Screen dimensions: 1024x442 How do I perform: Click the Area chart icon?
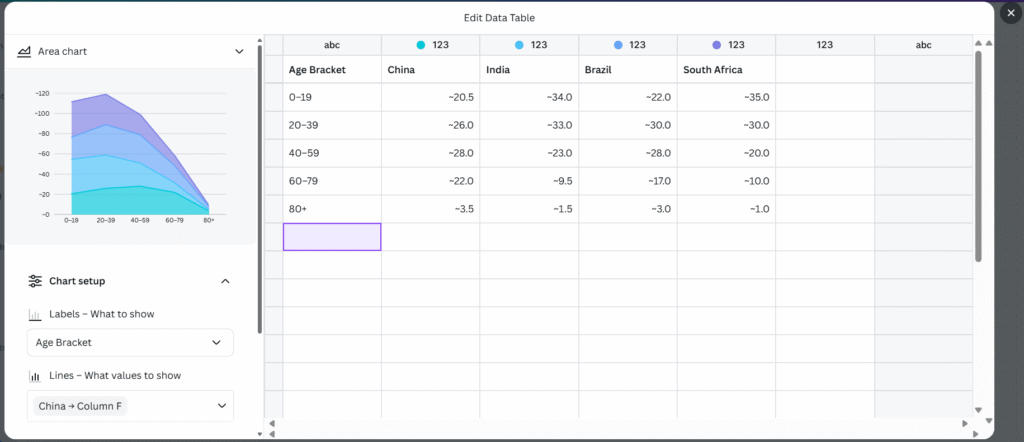[x=24, y=51]
